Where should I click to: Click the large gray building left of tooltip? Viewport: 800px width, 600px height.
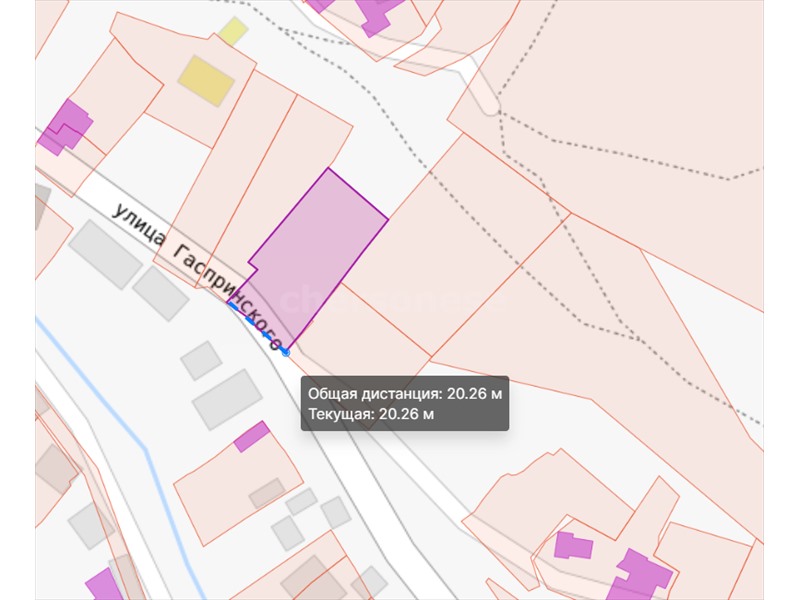[227, 398]
